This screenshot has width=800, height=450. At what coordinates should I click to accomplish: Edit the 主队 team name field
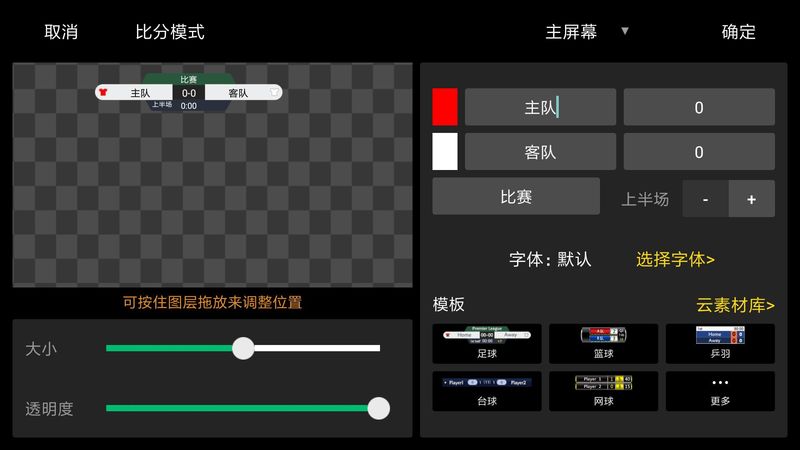click(x=540, y=107)
